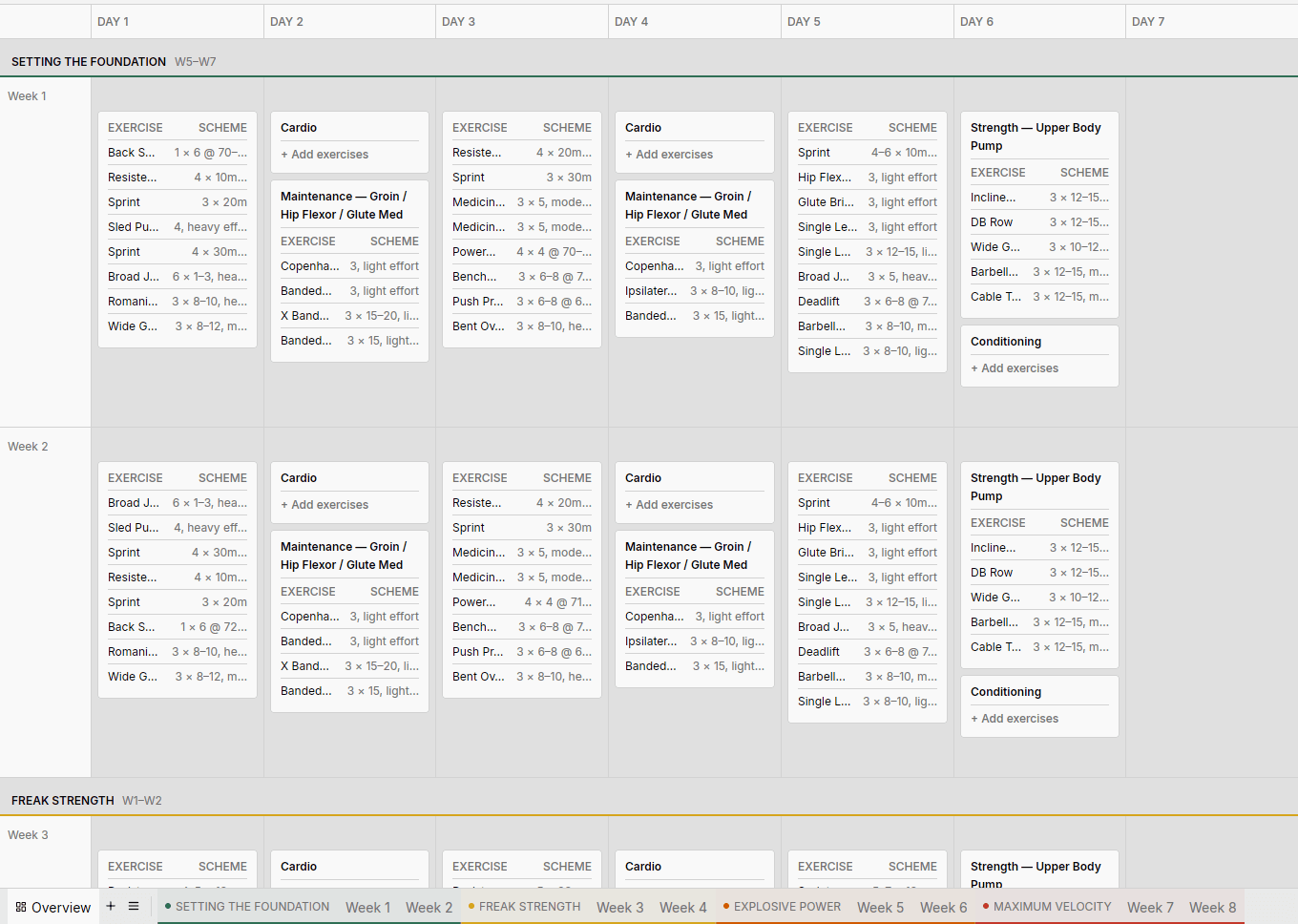This screenshot has width=1298, height=924.
Task: Open the Week 4 sheet tab
Action: [x=683, y=907]
